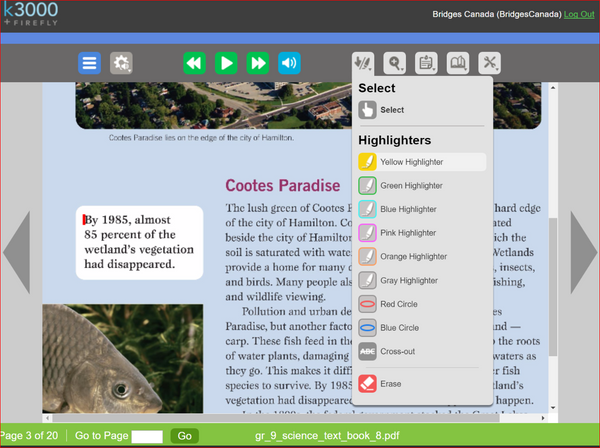Screen dimensions: 600x448
Task: Click the red circle oval icon
Action: click(367, 304)
